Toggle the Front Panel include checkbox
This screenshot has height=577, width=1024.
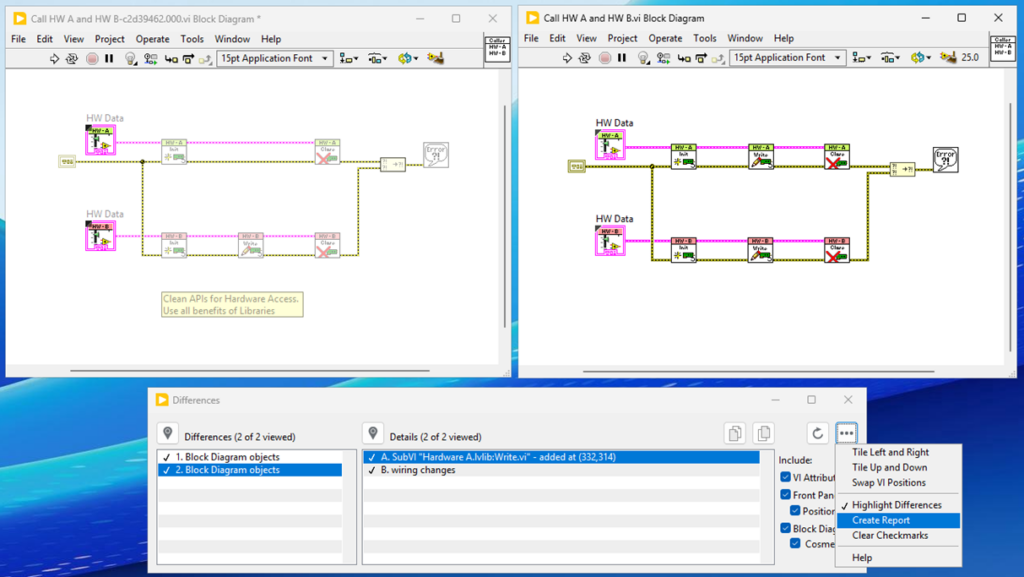785,495
